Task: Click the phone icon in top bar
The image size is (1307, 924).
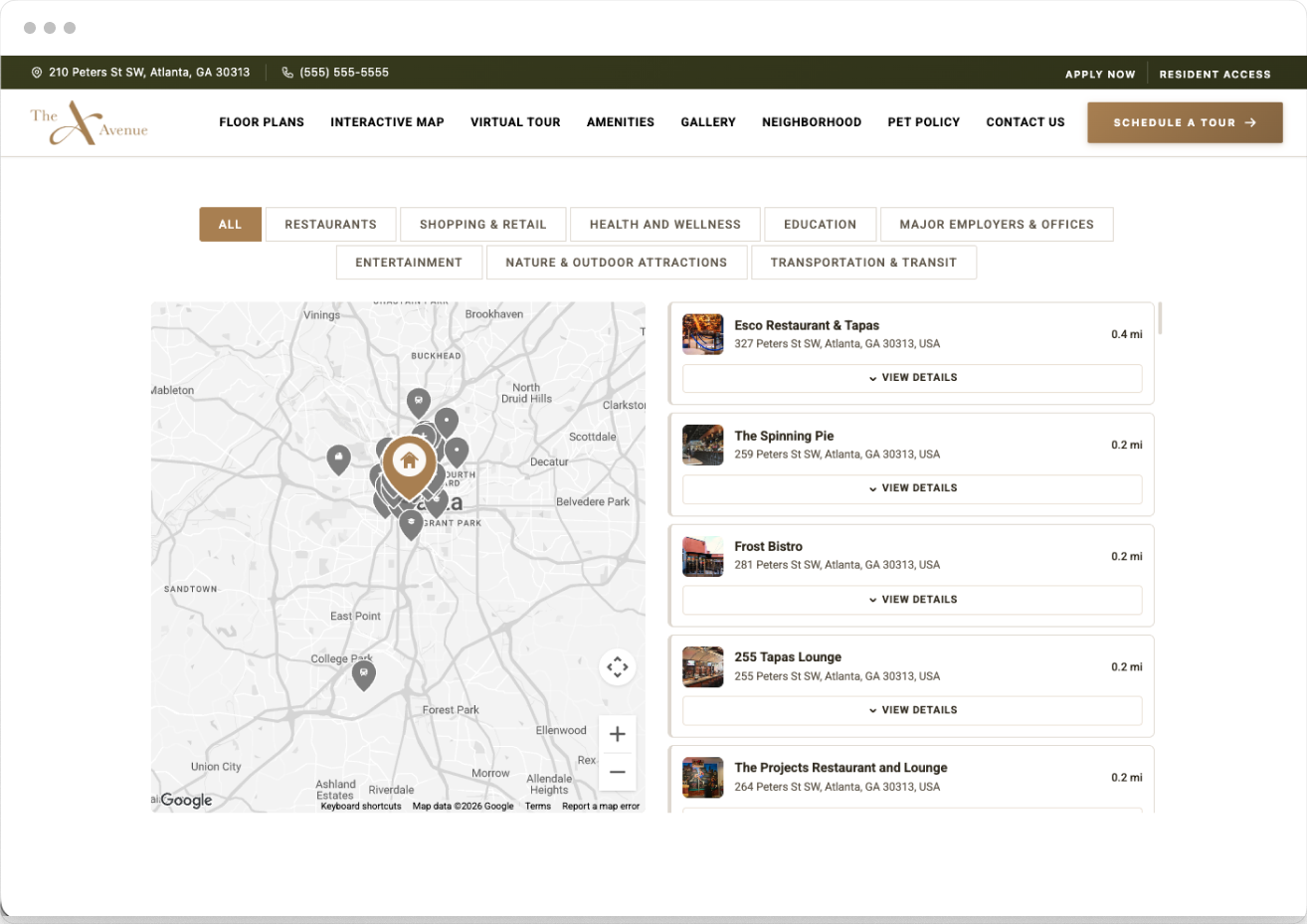Action: click(x=287, y=73)
